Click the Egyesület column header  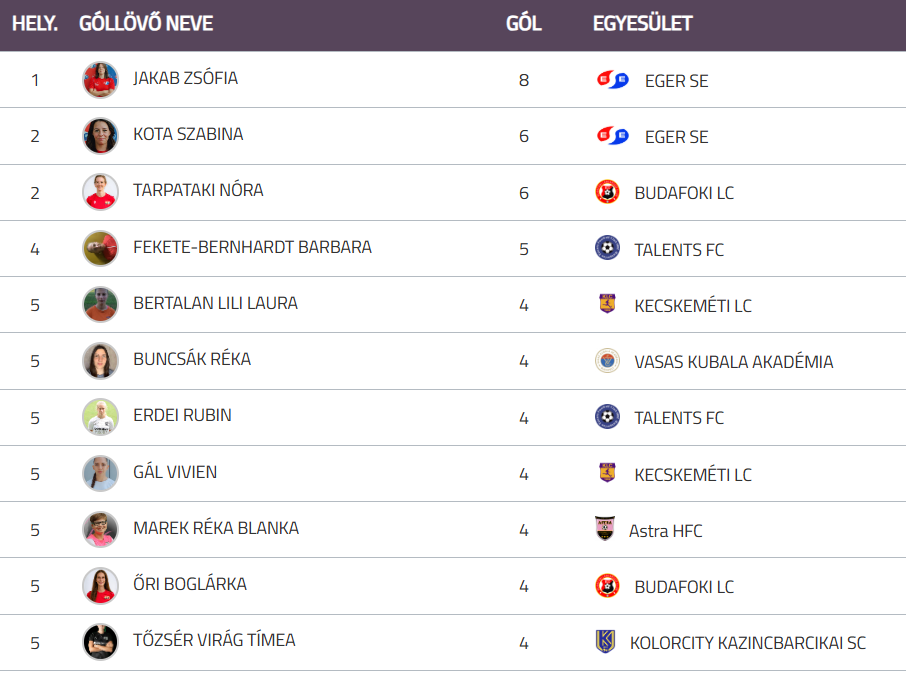pyautogui.click(x=643, y=24)
